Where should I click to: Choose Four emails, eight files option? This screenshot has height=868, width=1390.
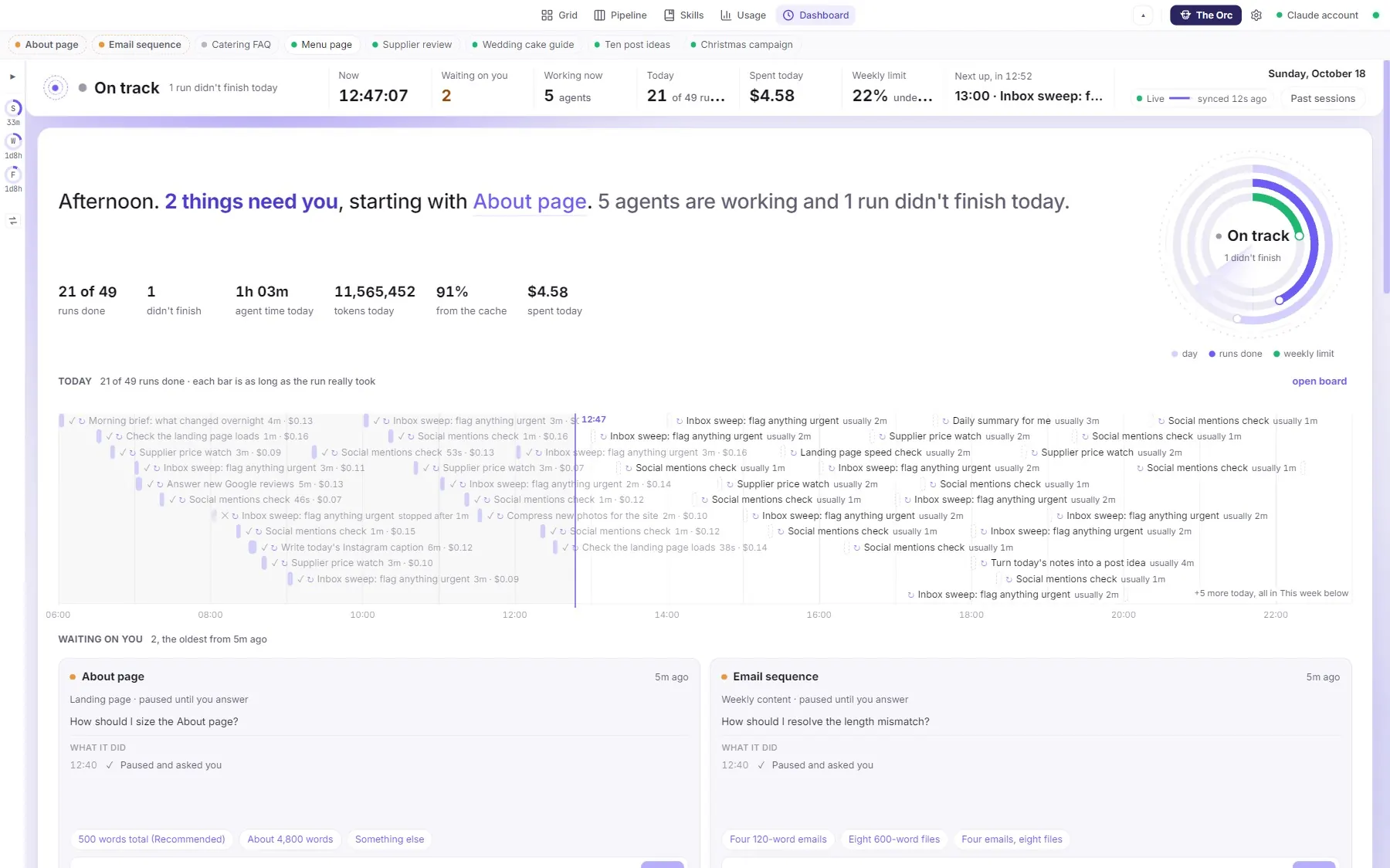point(1012,839)
